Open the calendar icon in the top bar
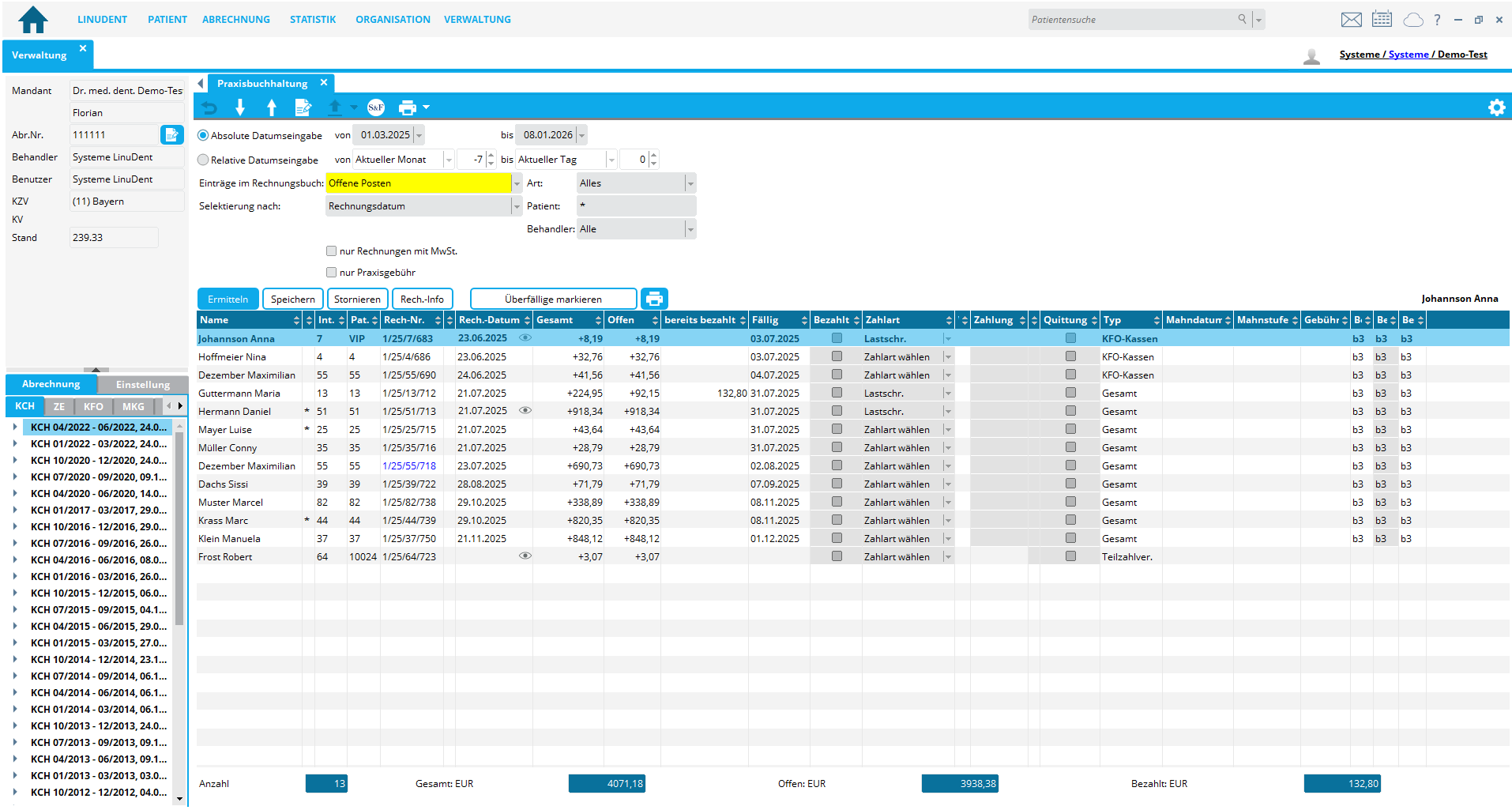Viewport: 1512px width, 810px height. tap(1382, 18)
